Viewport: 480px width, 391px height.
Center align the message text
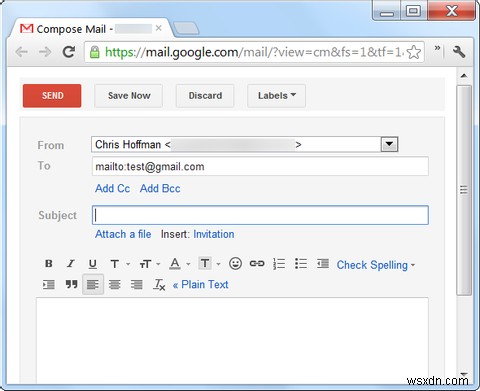(x=115, y=284)
